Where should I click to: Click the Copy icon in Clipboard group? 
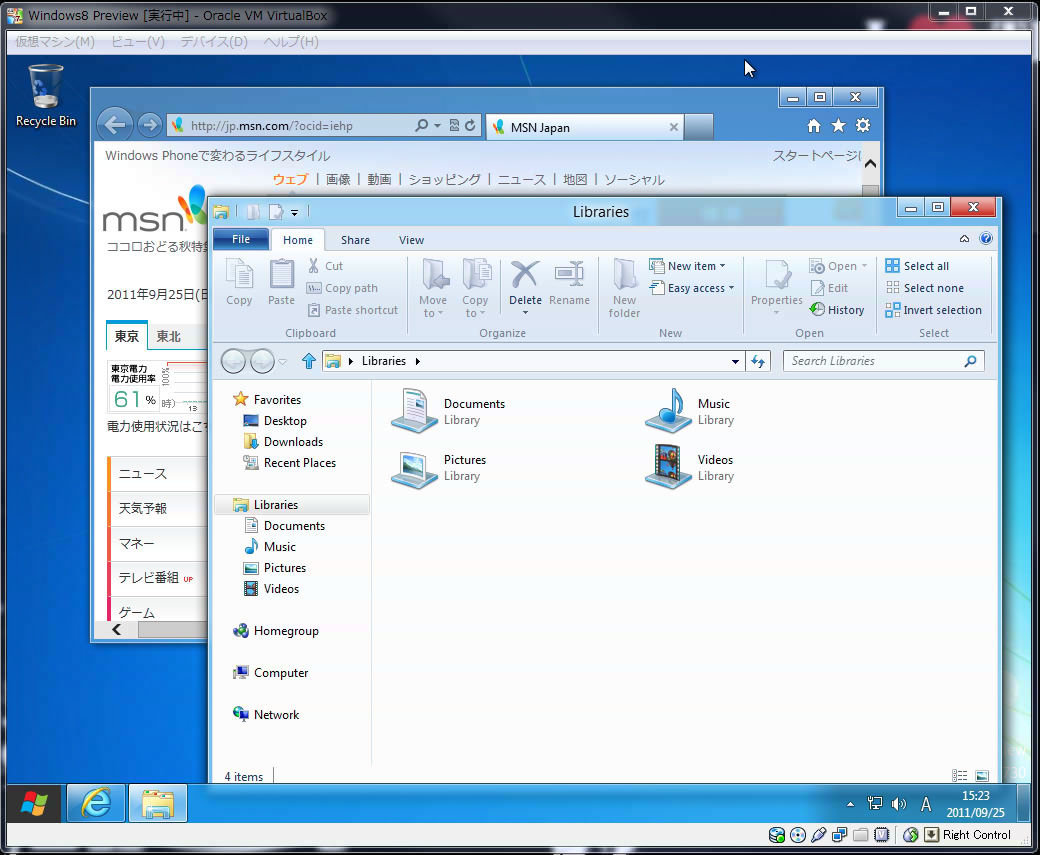tap(239, 274)
